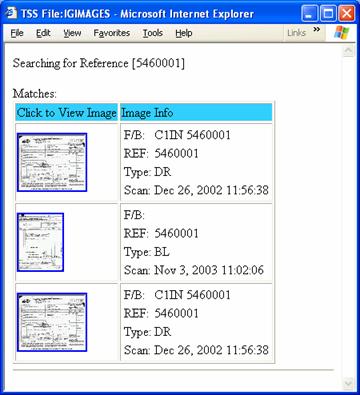
Task: Click the Windows flag logo icon
Action: [342, 33]
